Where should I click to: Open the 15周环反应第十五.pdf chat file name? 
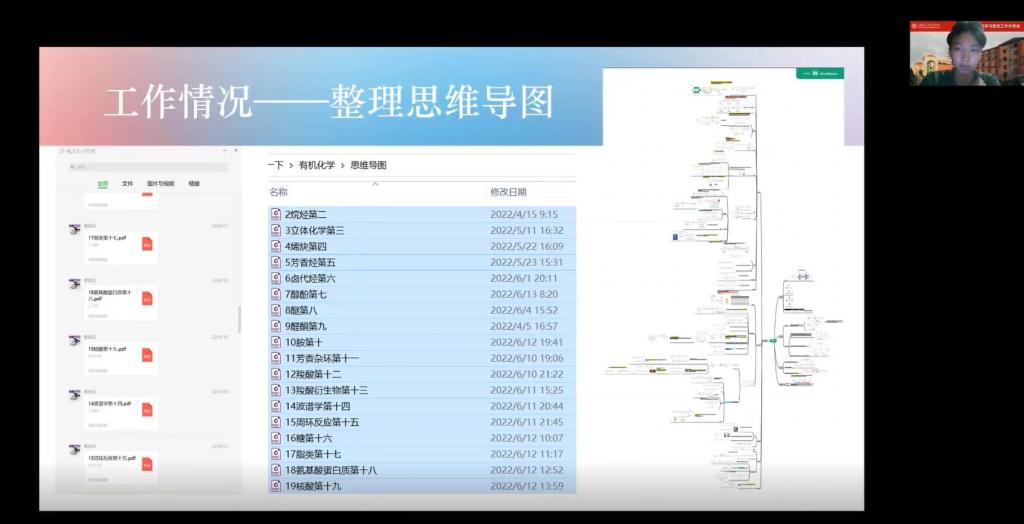coord(112,459)
